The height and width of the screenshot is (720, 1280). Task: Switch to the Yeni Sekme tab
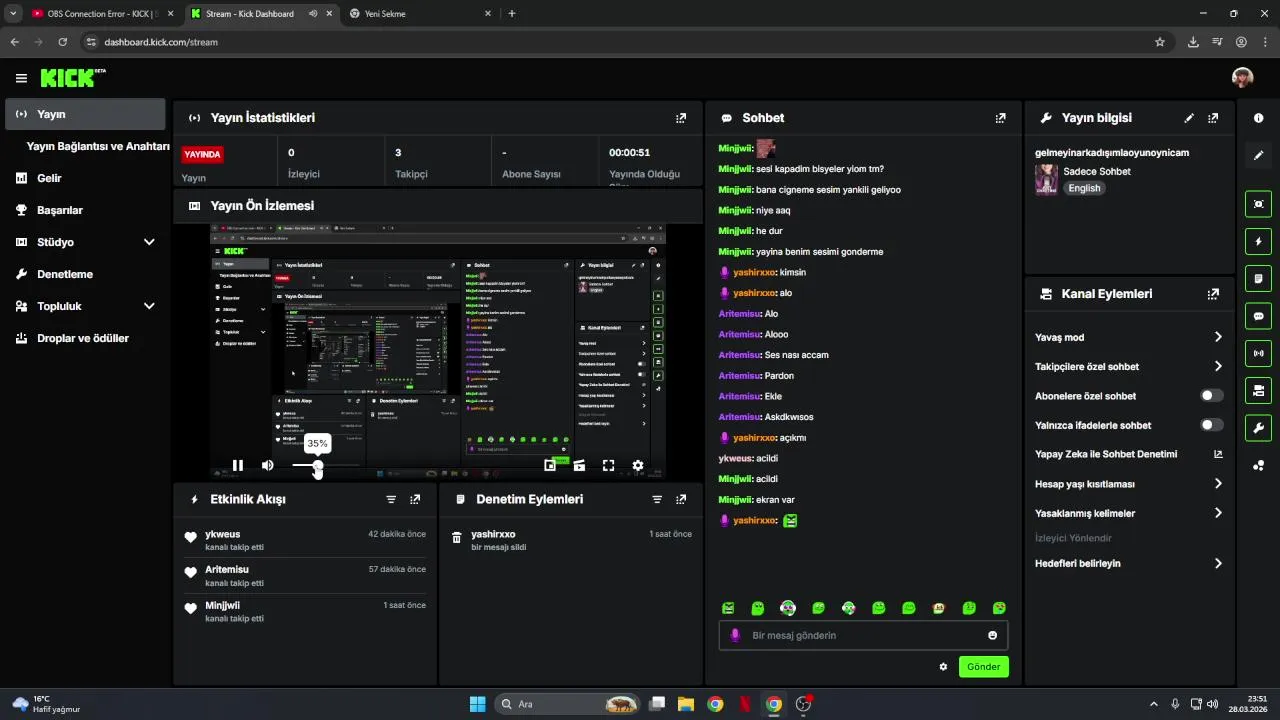(x=420, y=14)
